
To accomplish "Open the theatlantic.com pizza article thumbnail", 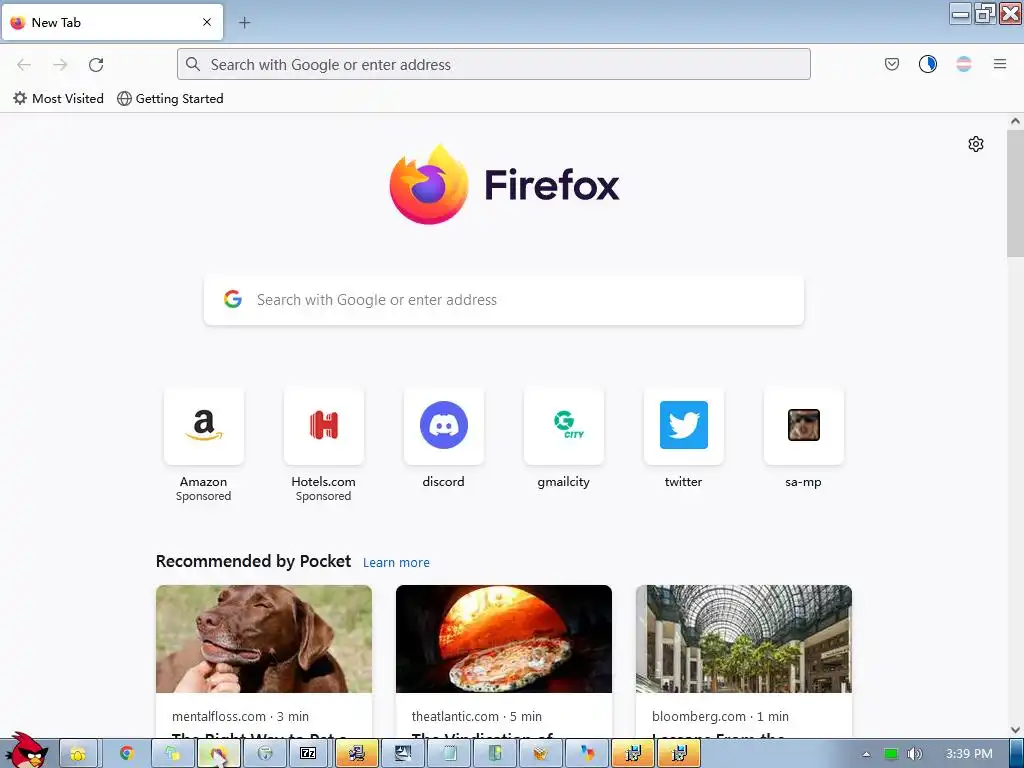I will (x=504, y=639).
